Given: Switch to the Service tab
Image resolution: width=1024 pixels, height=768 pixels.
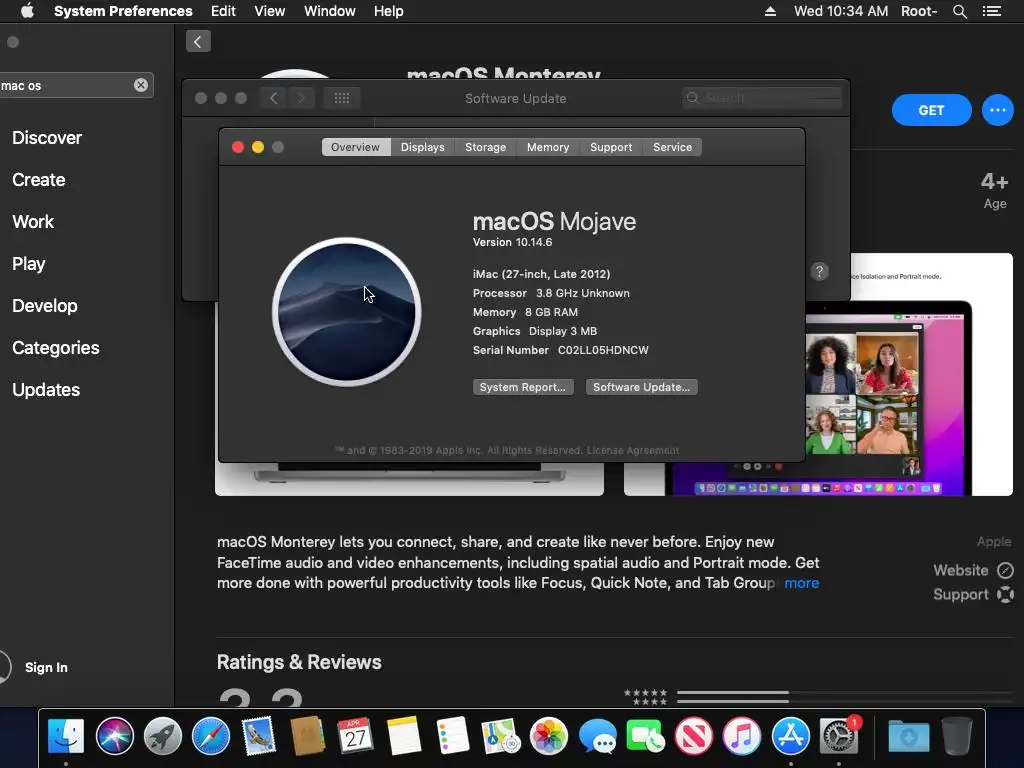Looking at the screenshot, I should [672, 147].
